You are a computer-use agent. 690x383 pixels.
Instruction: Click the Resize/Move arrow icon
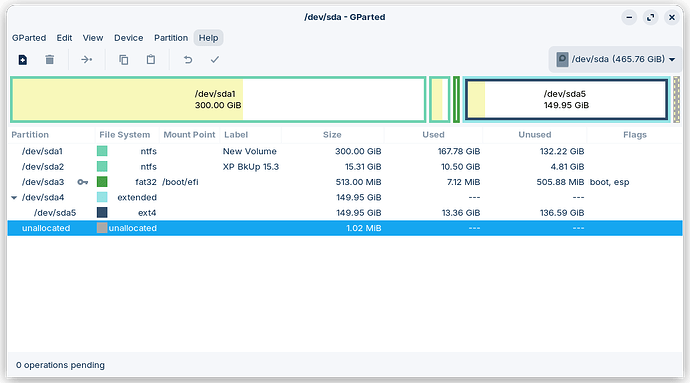click(87, 59)
